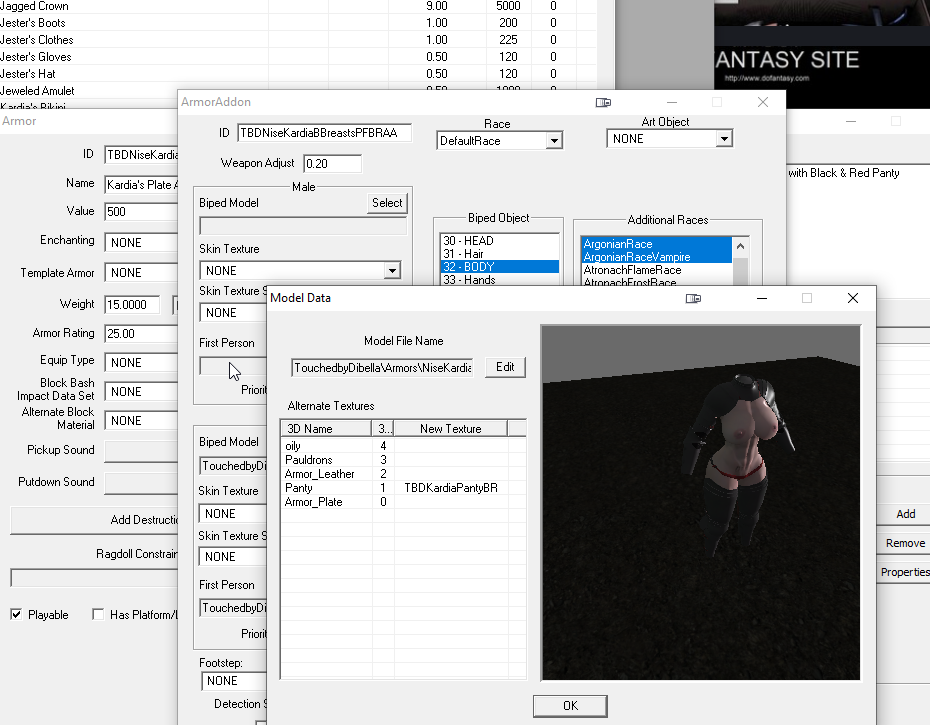Select the oily row in Alternate Textures
The image size is (930, 725).
coord(403,446)
